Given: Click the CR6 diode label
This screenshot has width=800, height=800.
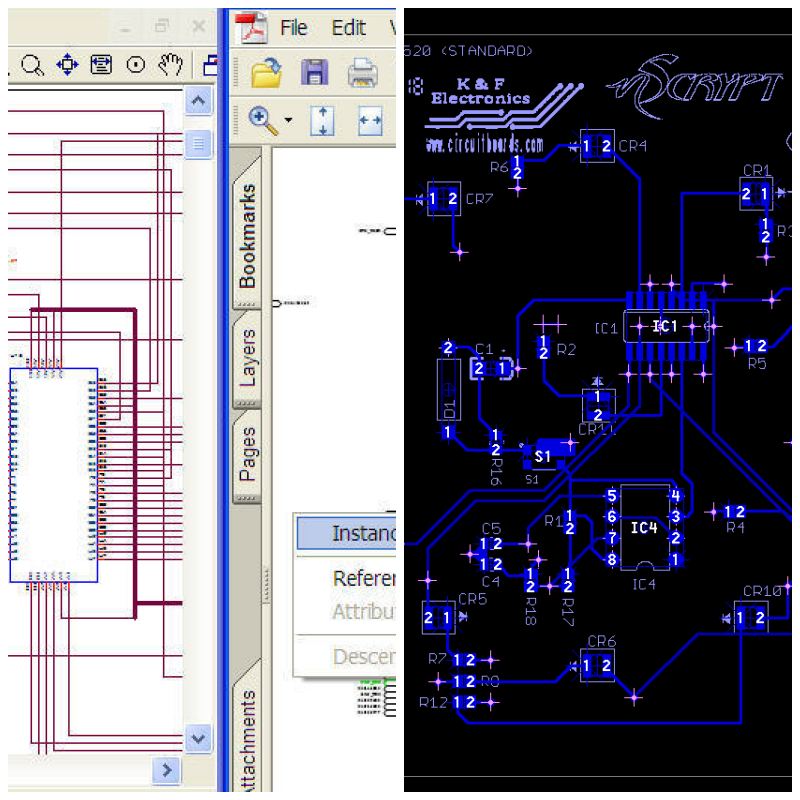Looking at the screenshot, I should coord(602,641).
